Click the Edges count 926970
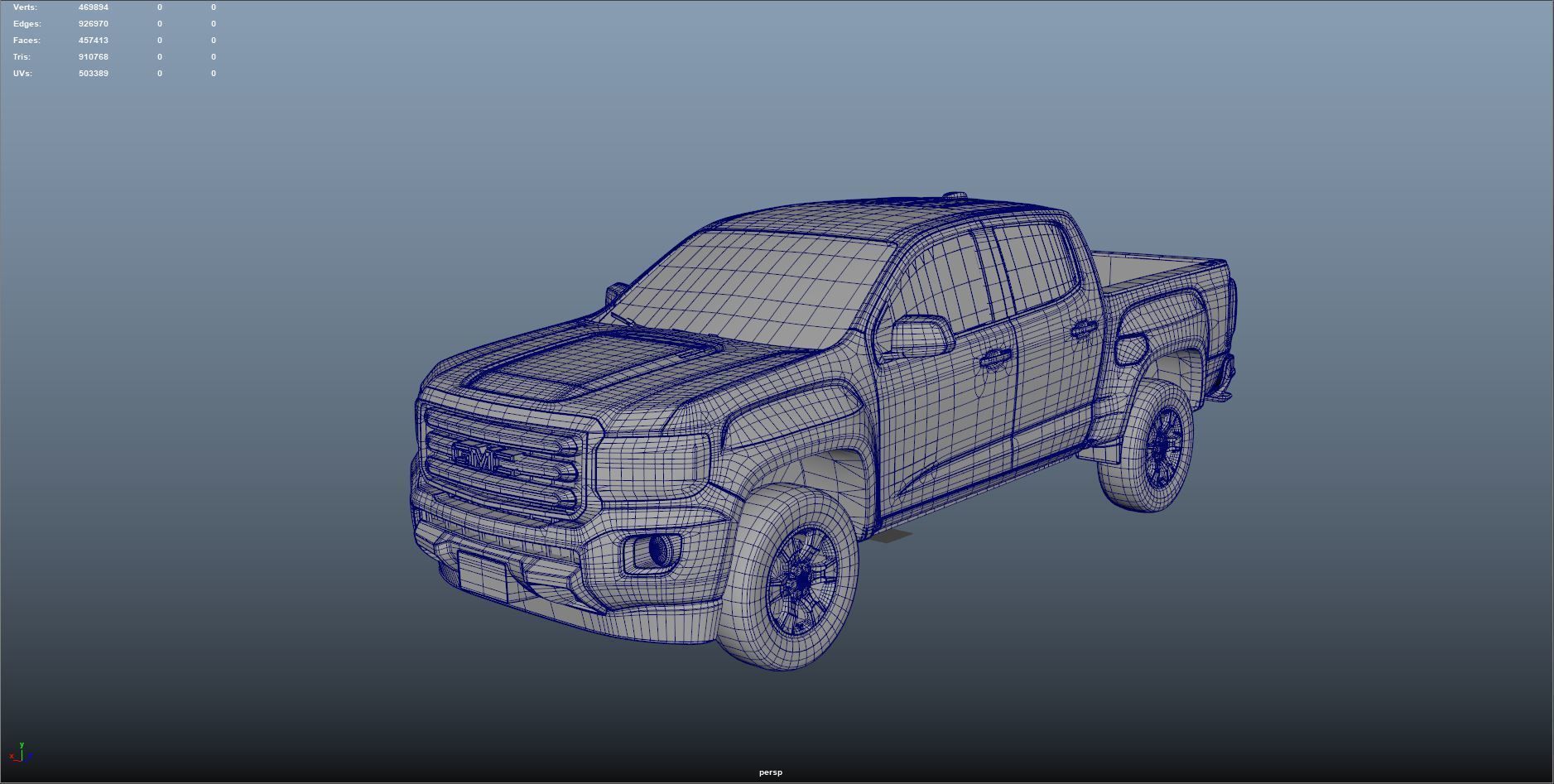 [94, 24]
